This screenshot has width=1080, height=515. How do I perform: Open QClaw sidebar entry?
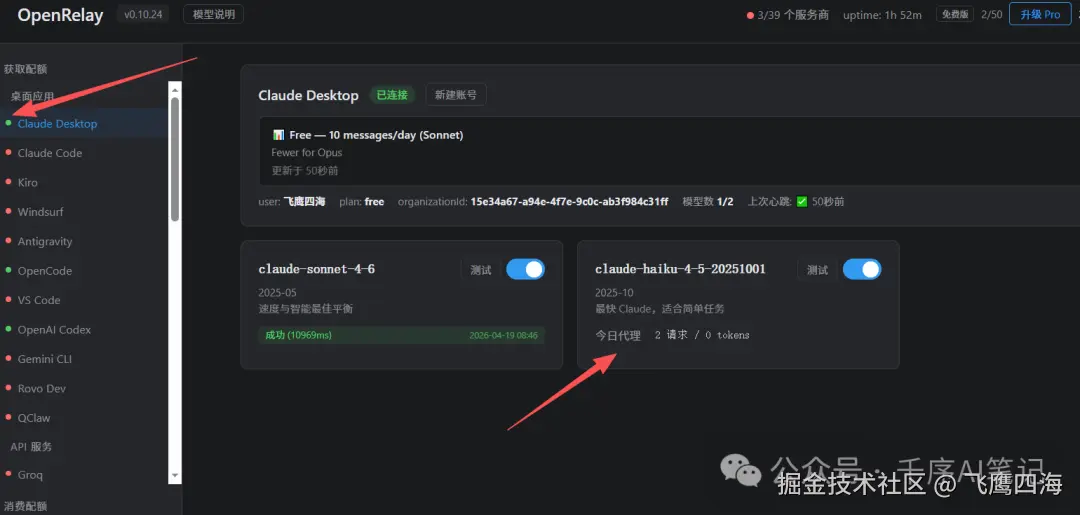pyautogui.click(x=34, y=418)
